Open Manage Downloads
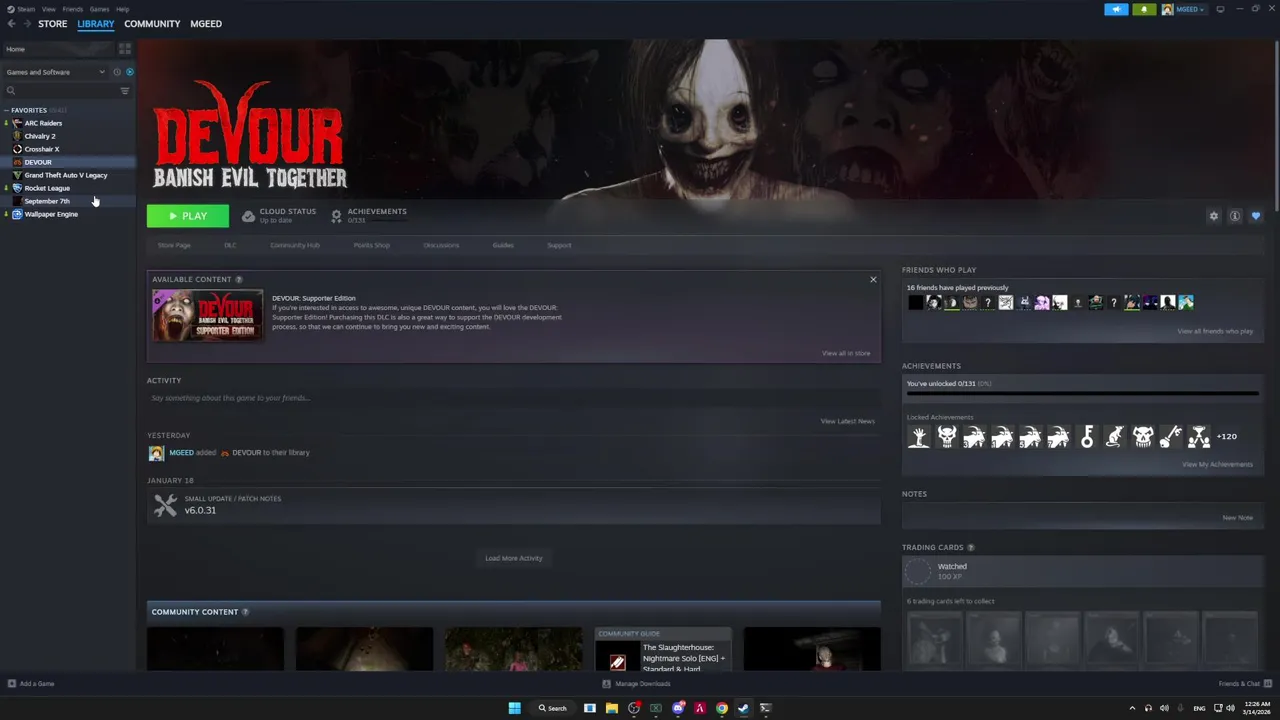This screenshot has height=720, width=1280. click(x=636, y=684)
